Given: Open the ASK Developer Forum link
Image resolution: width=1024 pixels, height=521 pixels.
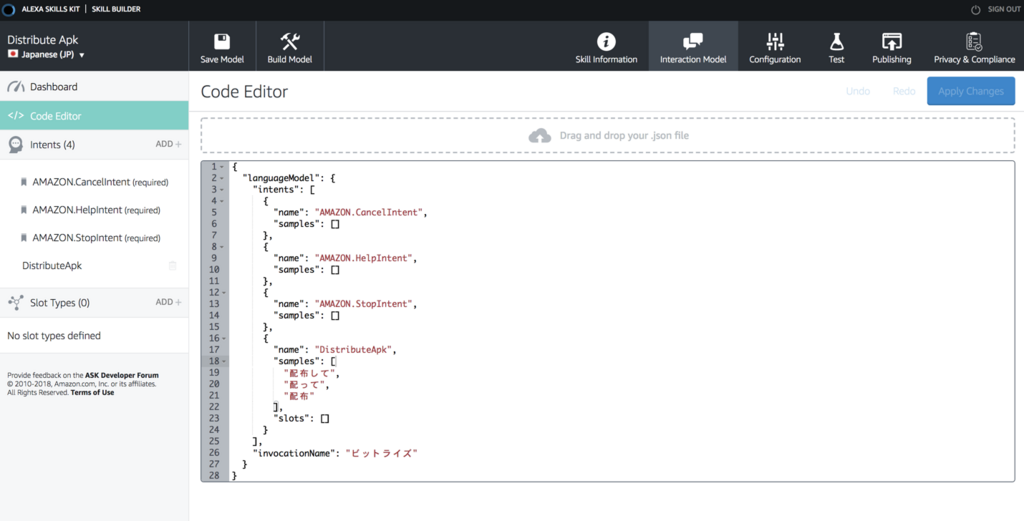Looking at the screenshot, I should [121, 375].
